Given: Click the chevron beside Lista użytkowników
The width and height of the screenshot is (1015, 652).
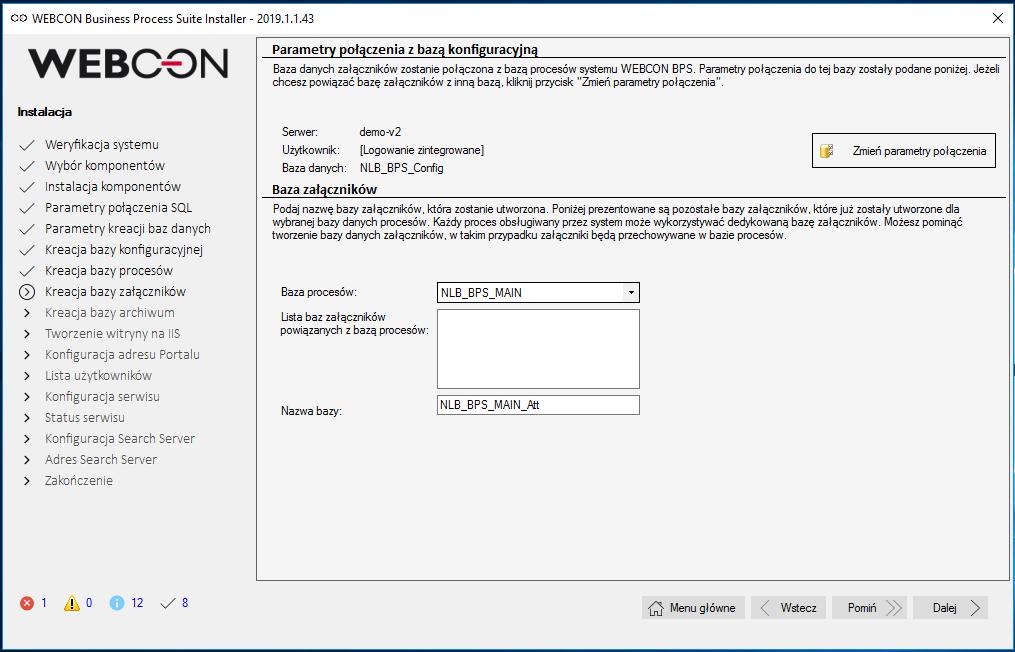Looking at the screenshot, I should pyautogui.click(x=27, y=376).
